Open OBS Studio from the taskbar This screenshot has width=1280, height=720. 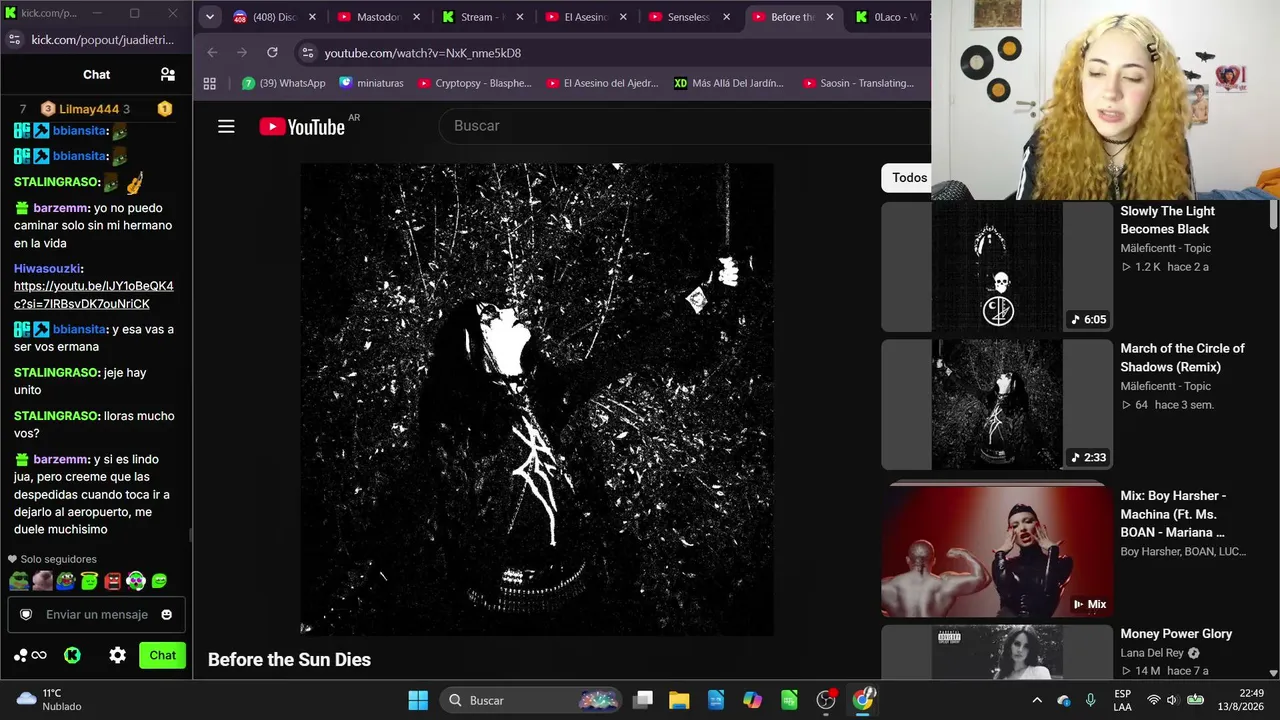[826, 700]
